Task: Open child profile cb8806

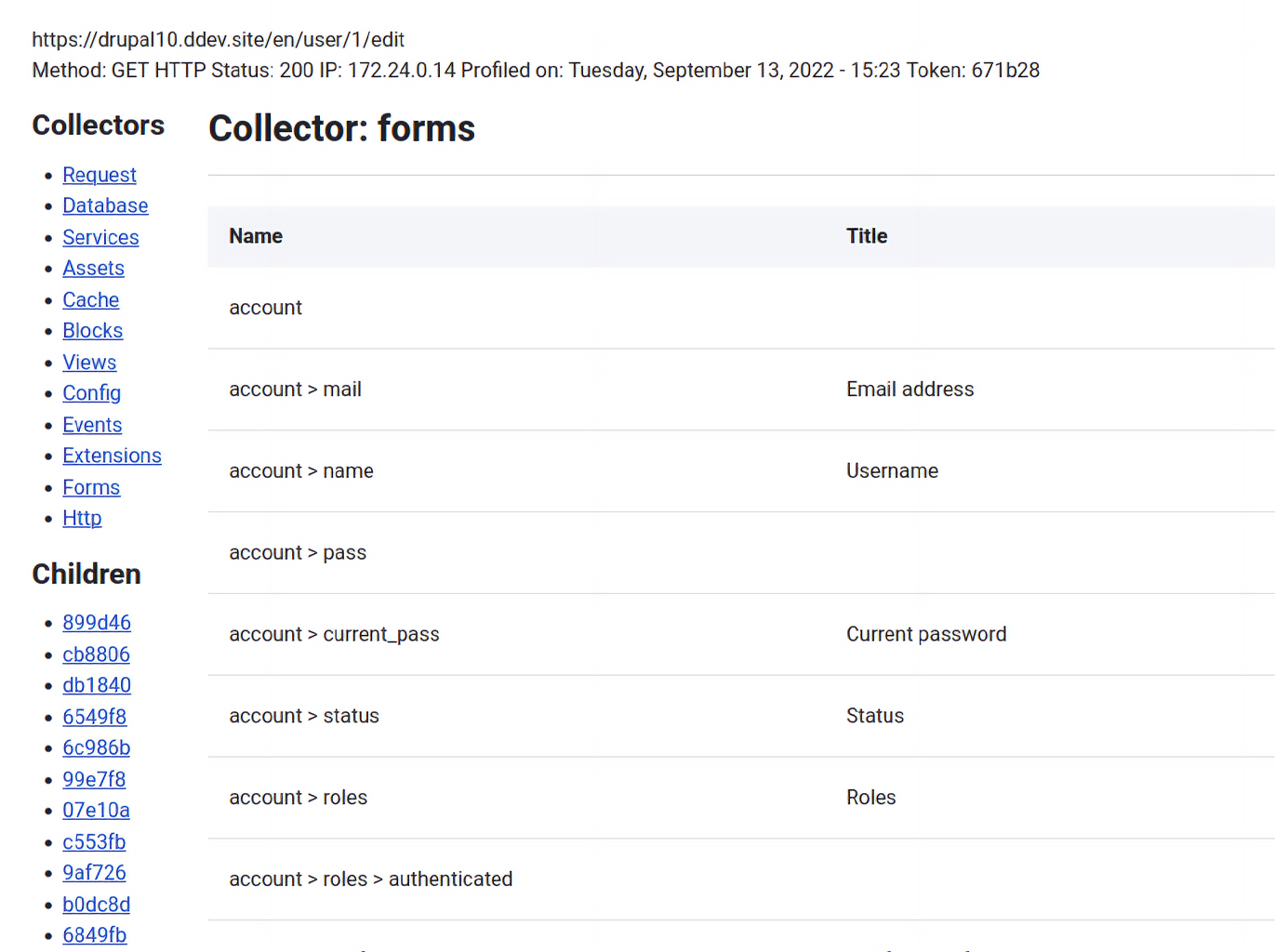Action: coord(96,654)
